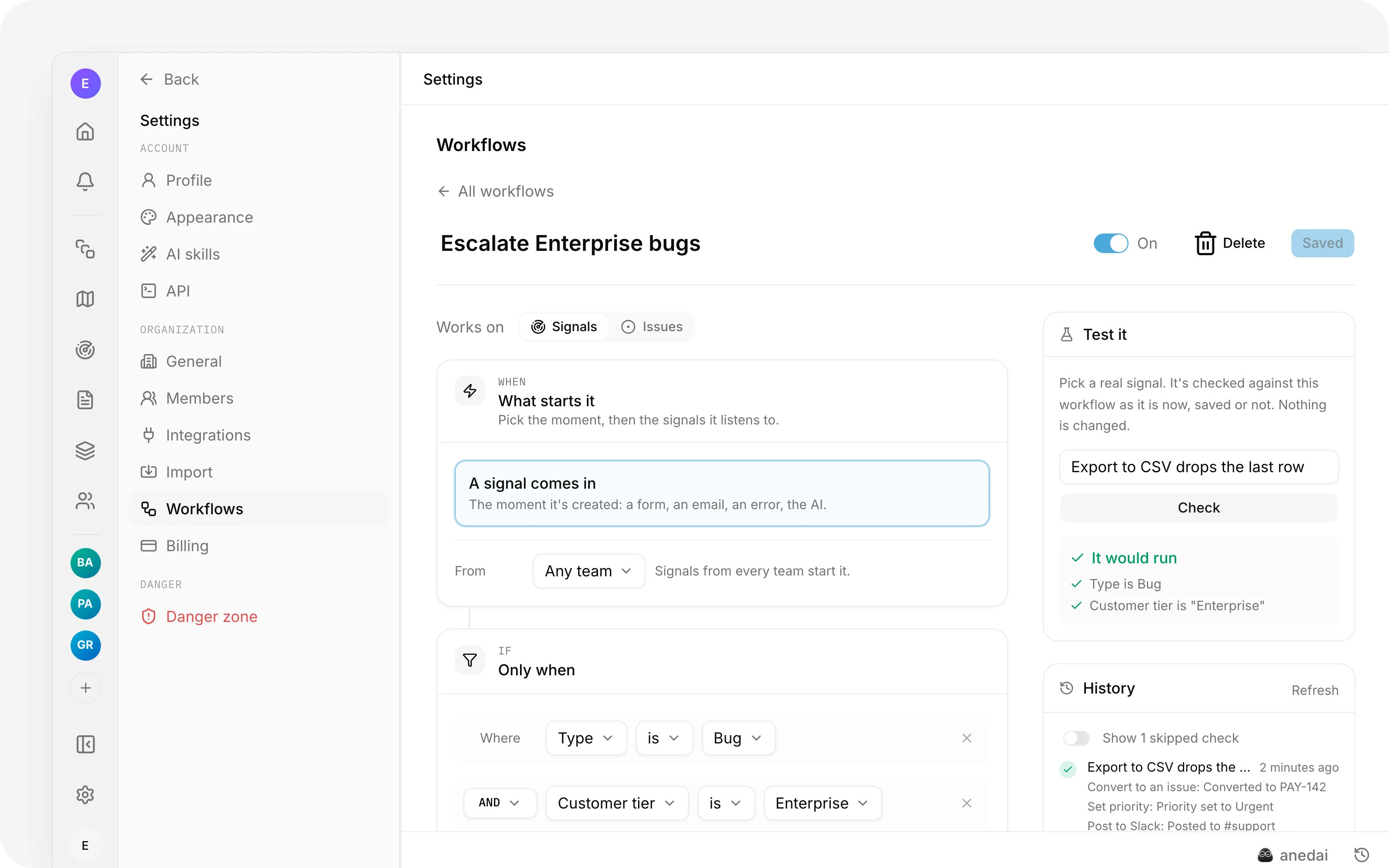Viewport: 1389px width, 868px height.
Task: Select Signals in Works on
Action: pyautogui.click(x=564, y=327)
